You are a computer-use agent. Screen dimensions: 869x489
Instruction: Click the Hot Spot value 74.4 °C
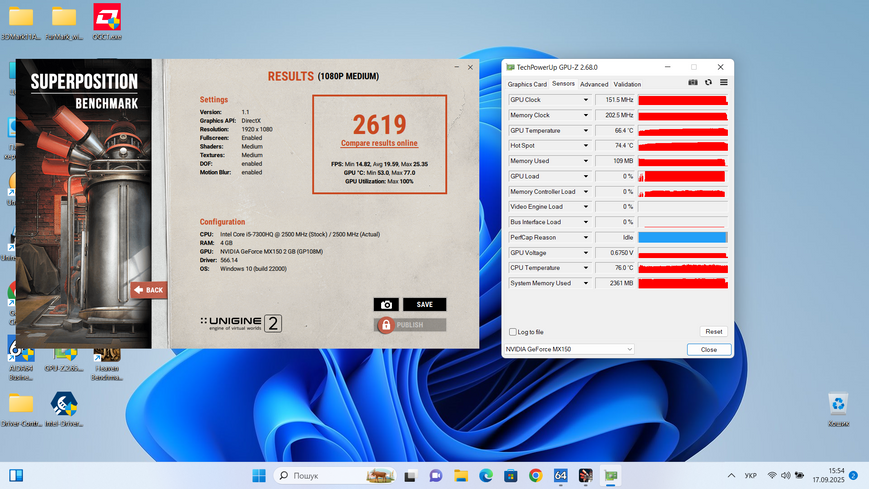pyautogui.click(x=615, y=146)
